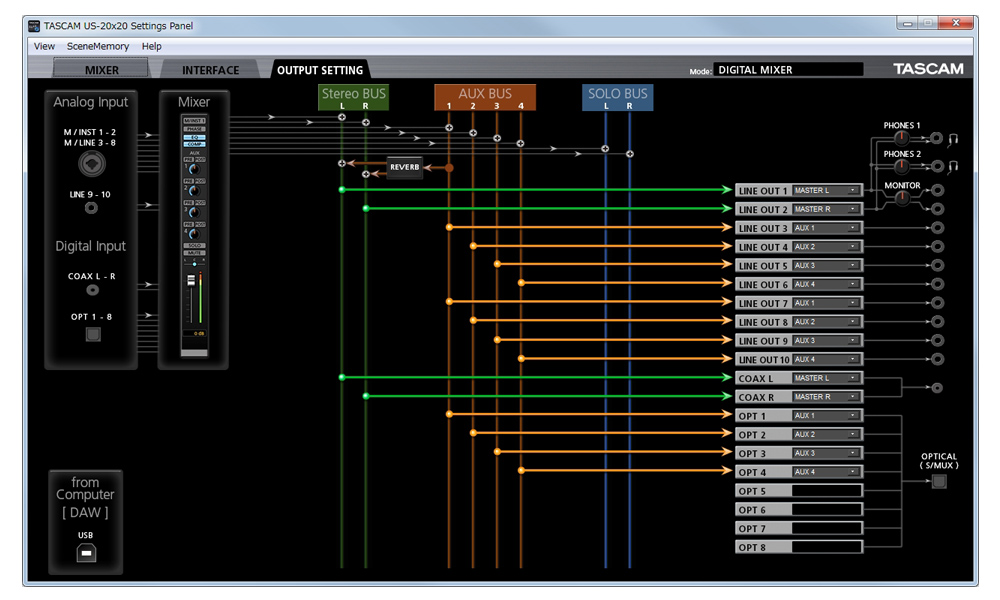Open the OPT 4 source dropdown
The image size is (1000, 600).
coord(827,472)
